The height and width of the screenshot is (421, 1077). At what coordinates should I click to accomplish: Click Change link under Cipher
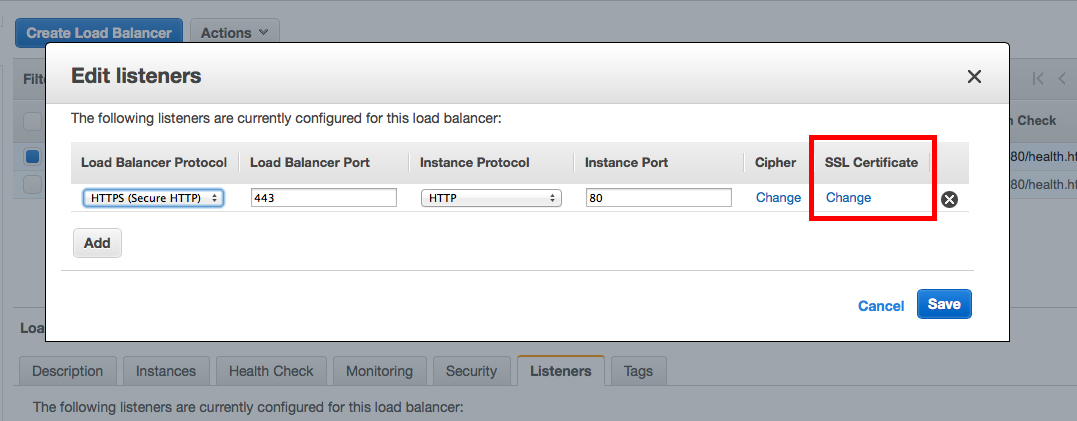pos(778,198)
